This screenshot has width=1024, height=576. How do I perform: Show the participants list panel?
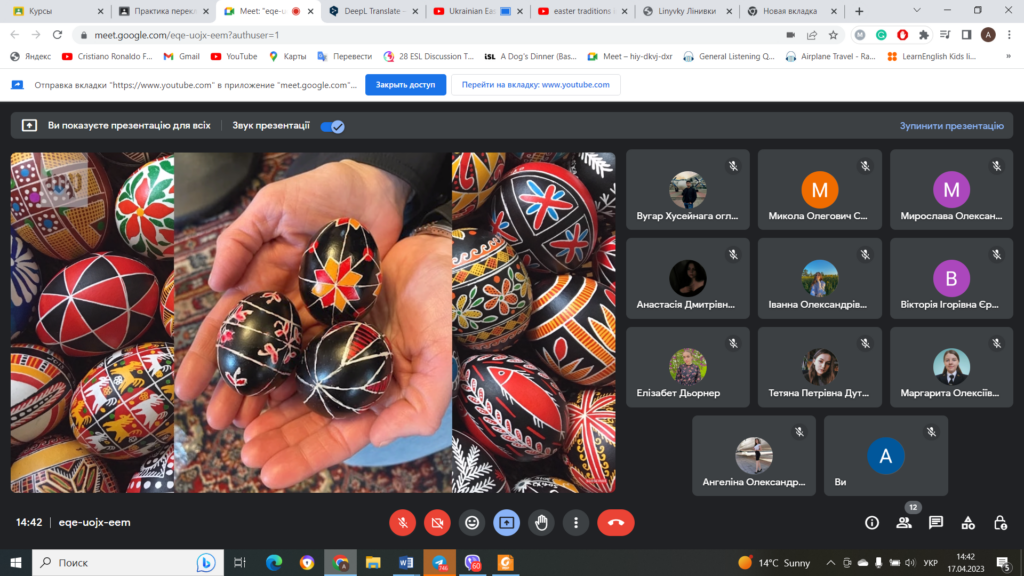[903, 522]
